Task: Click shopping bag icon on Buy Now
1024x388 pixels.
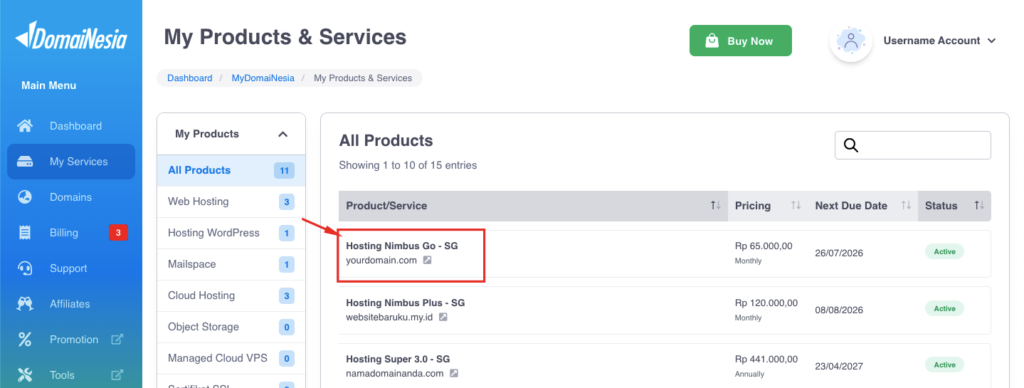Action: point(712,41)
